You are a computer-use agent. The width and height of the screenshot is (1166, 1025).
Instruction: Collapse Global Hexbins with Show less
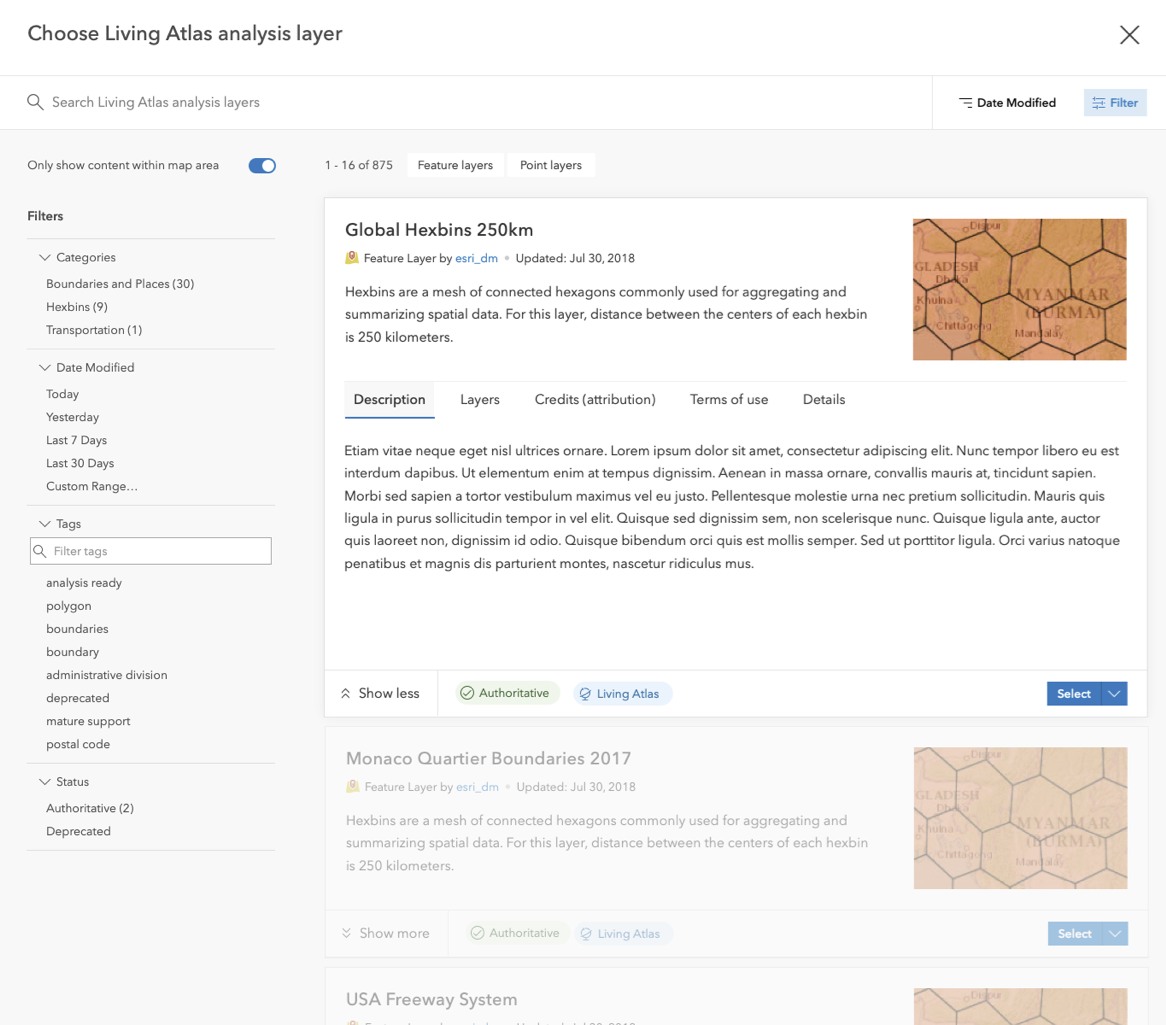[x=380, y=693]
